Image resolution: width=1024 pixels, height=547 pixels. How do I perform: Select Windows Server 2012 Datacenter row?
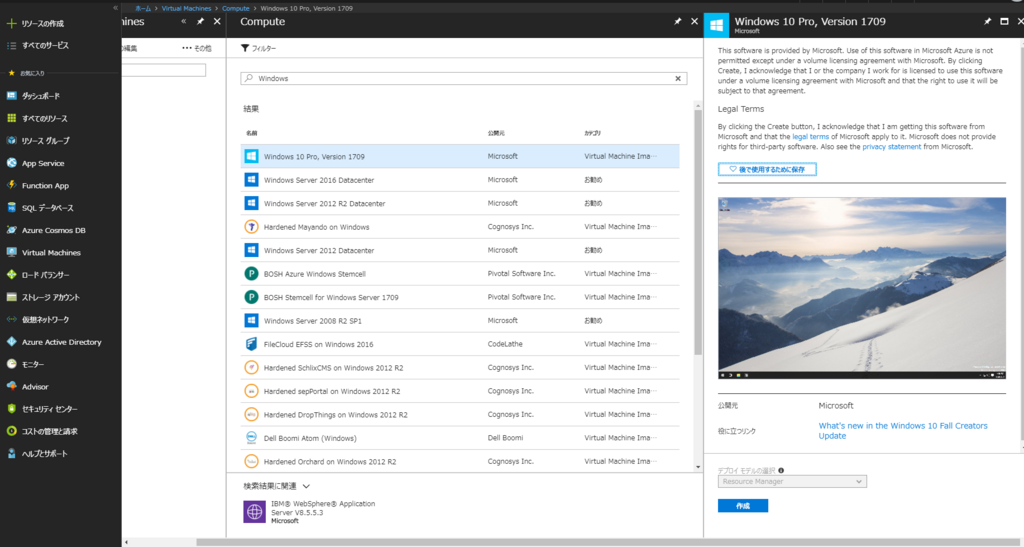click(460, 251)
